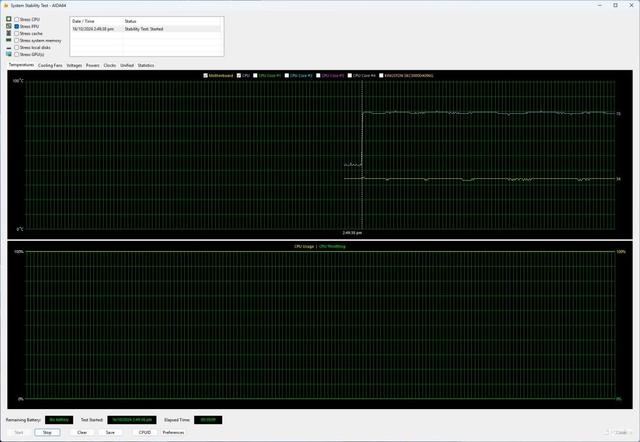Uncheck the Stress FPU checkbox
The height and width of the screenshot is (442, 640).
click(17, 26)
